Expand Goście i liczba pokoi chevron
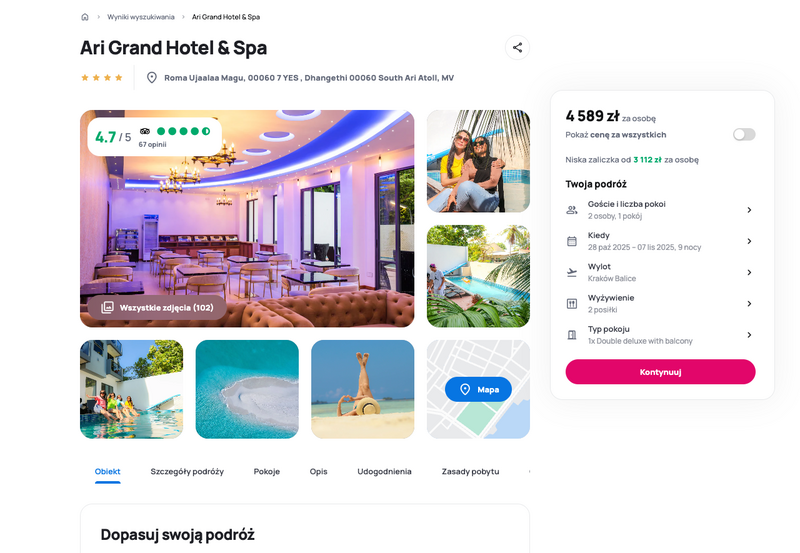 pyautogui.click(x=749, y=210)
